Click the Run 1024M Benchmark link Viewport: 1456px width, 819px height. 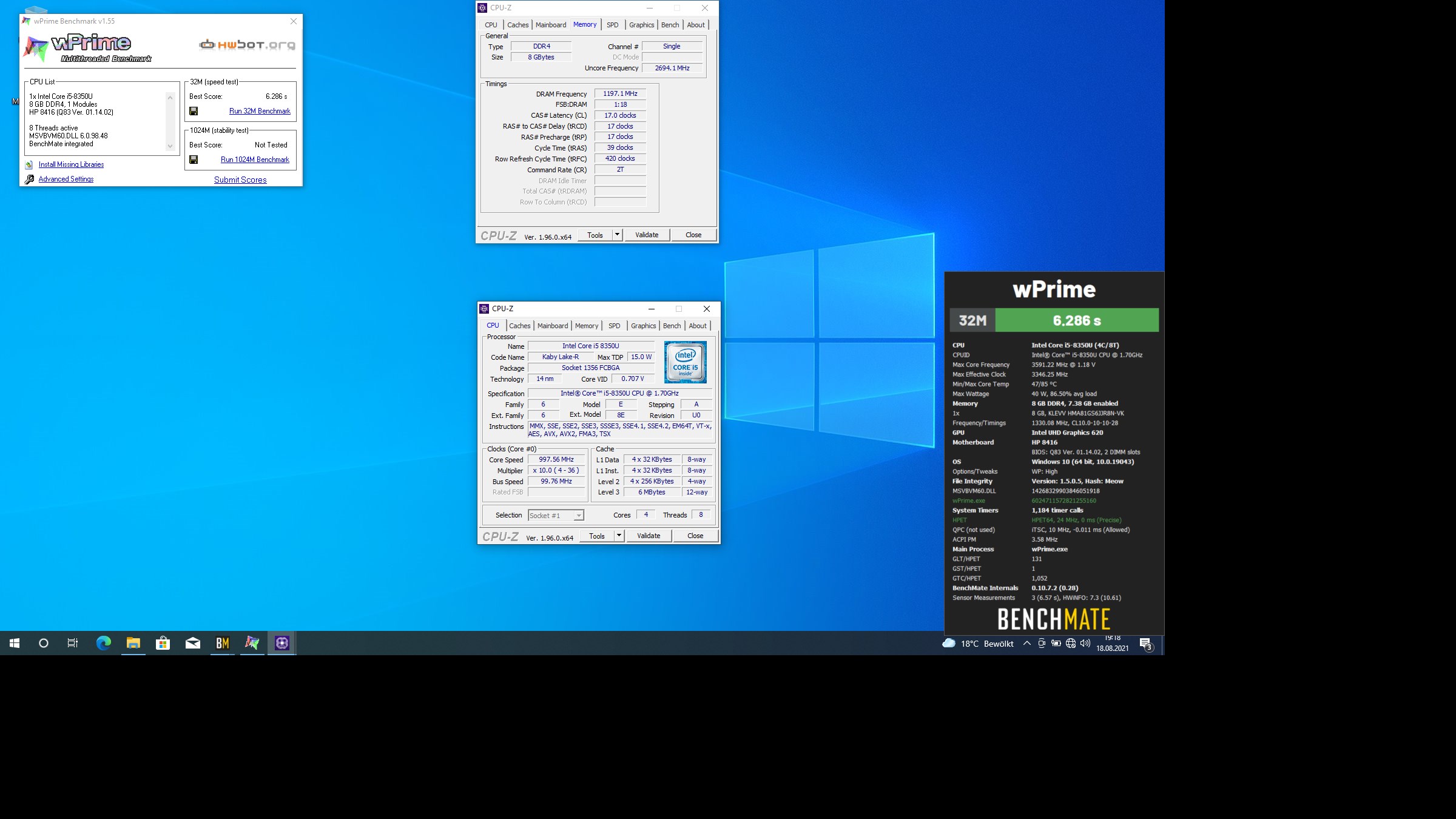(x=255, y=160)
